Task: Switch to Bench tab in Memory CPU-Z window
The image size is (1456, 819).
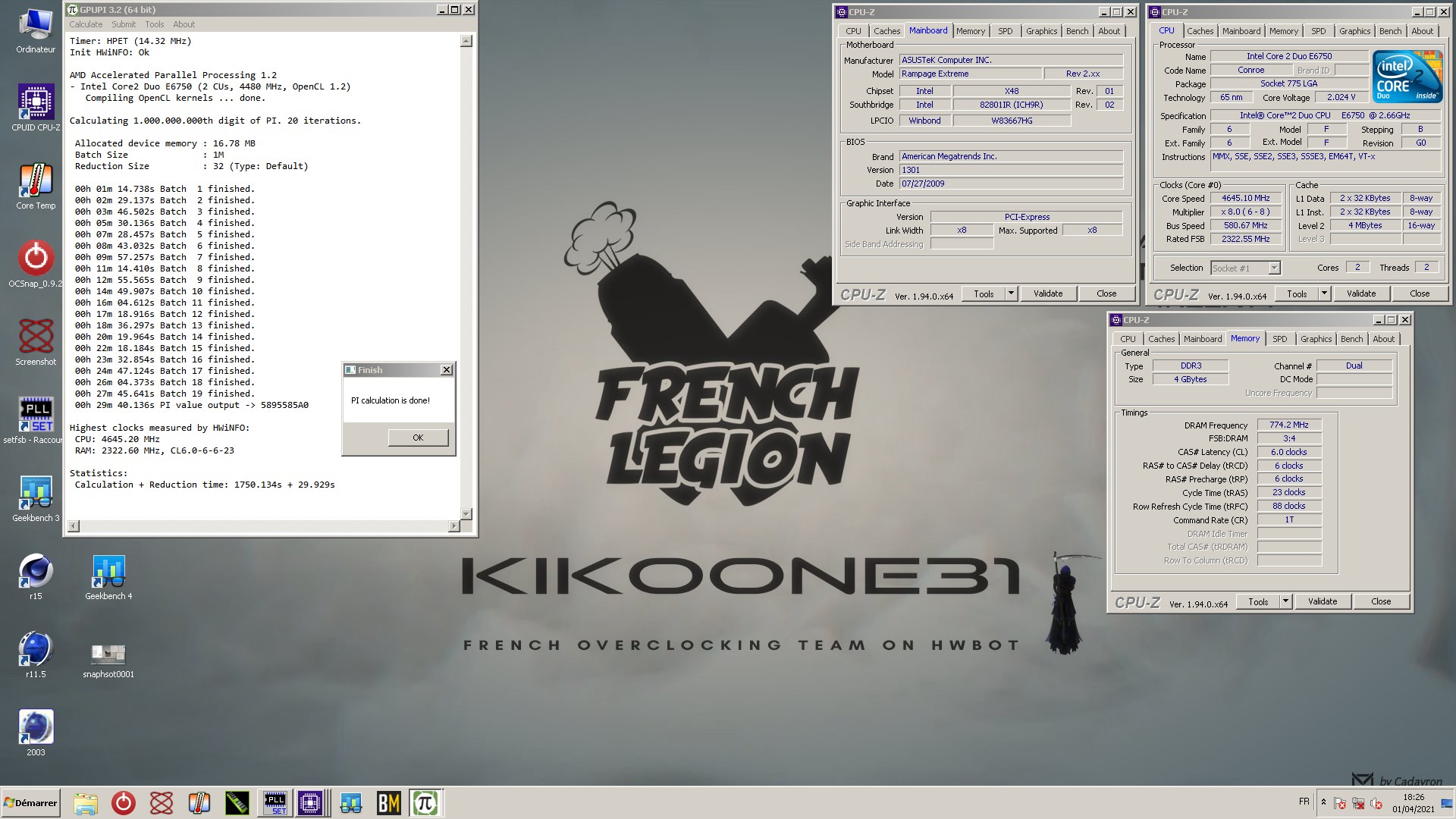Action: click(x=1351, y=339)
